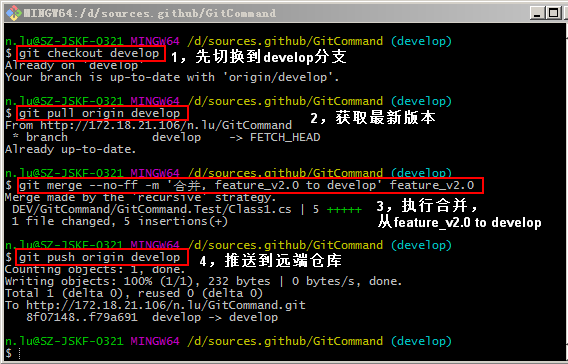The image size is (568, 364).
Task: Click the 'git checkout develop' command text
Action: point(89,53)
